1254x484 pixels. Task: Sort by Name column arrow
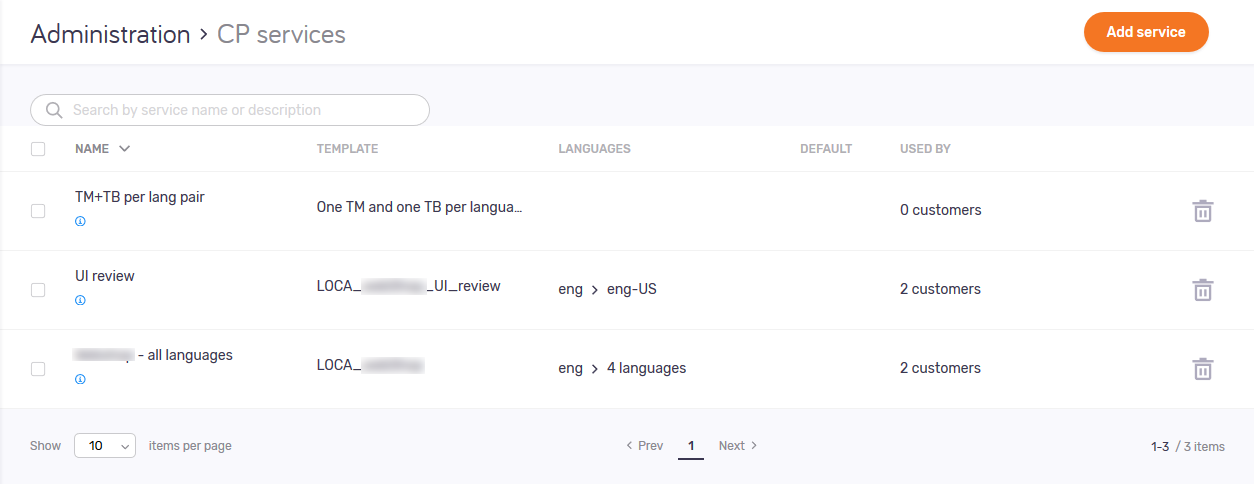point(124,149)
